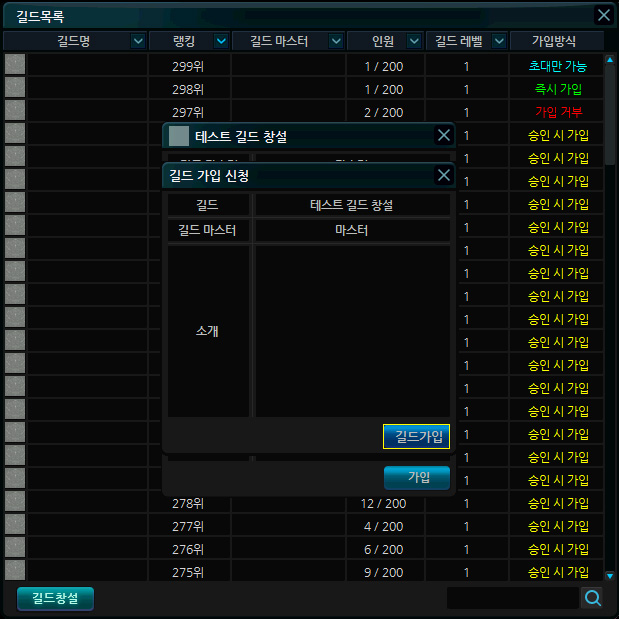Click the guild search input field
The height and width of the screenshot is (619, 619).
(x=512, y=598)
